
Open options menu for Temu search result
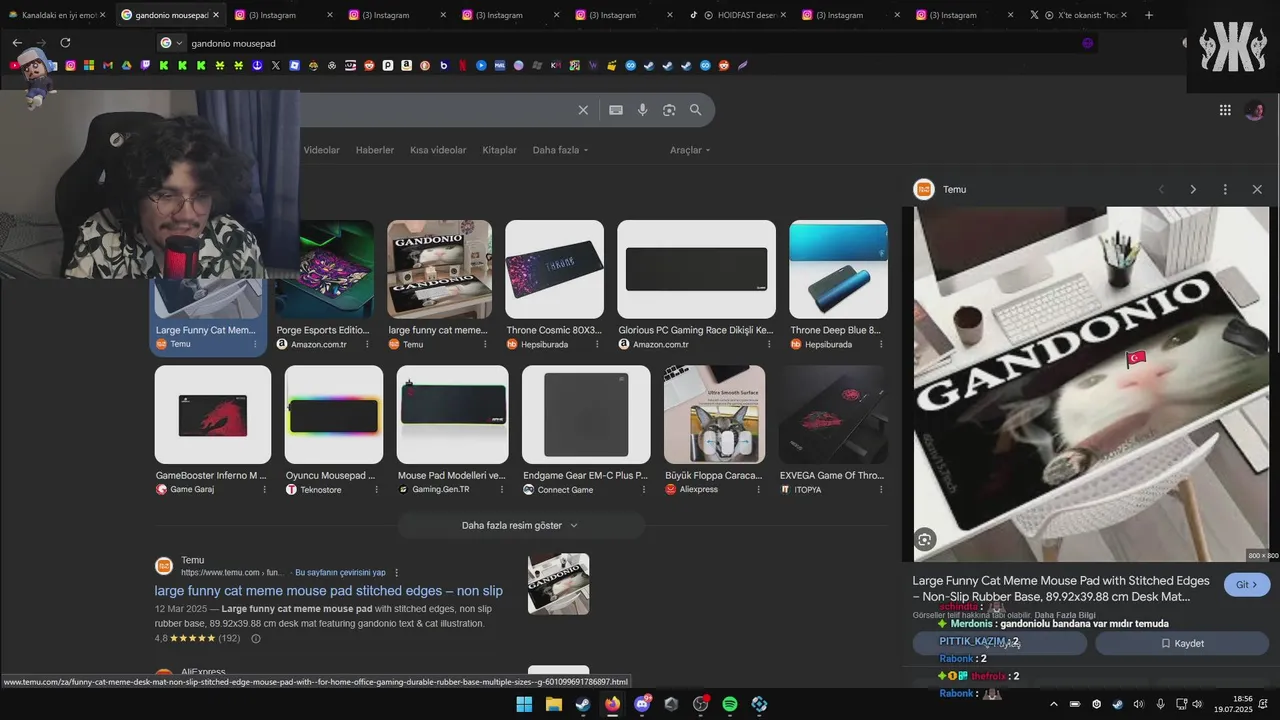point(397,573)
